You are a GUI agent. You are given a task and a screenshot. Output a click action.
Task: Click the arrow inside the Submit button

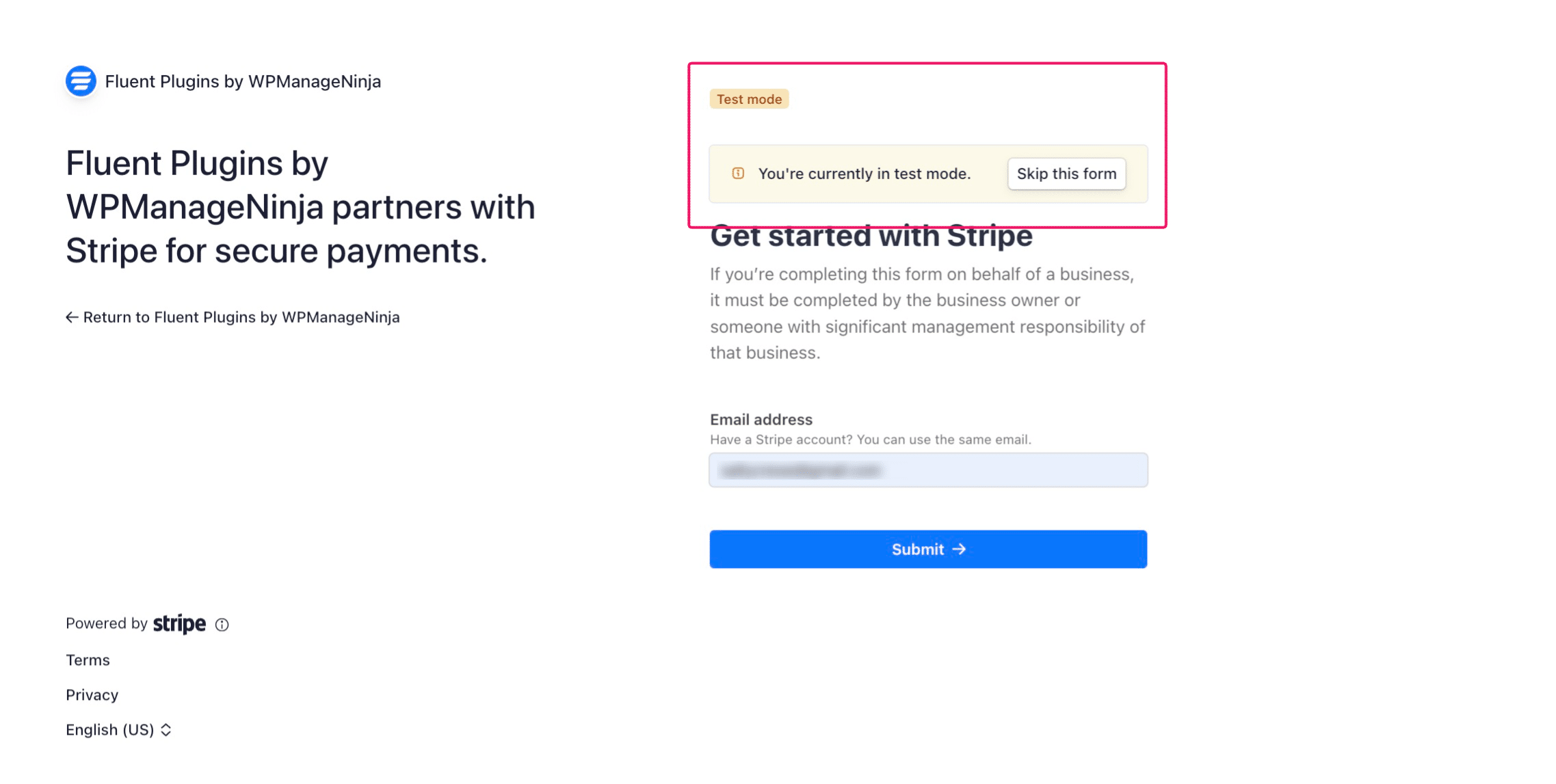[960, 548]
